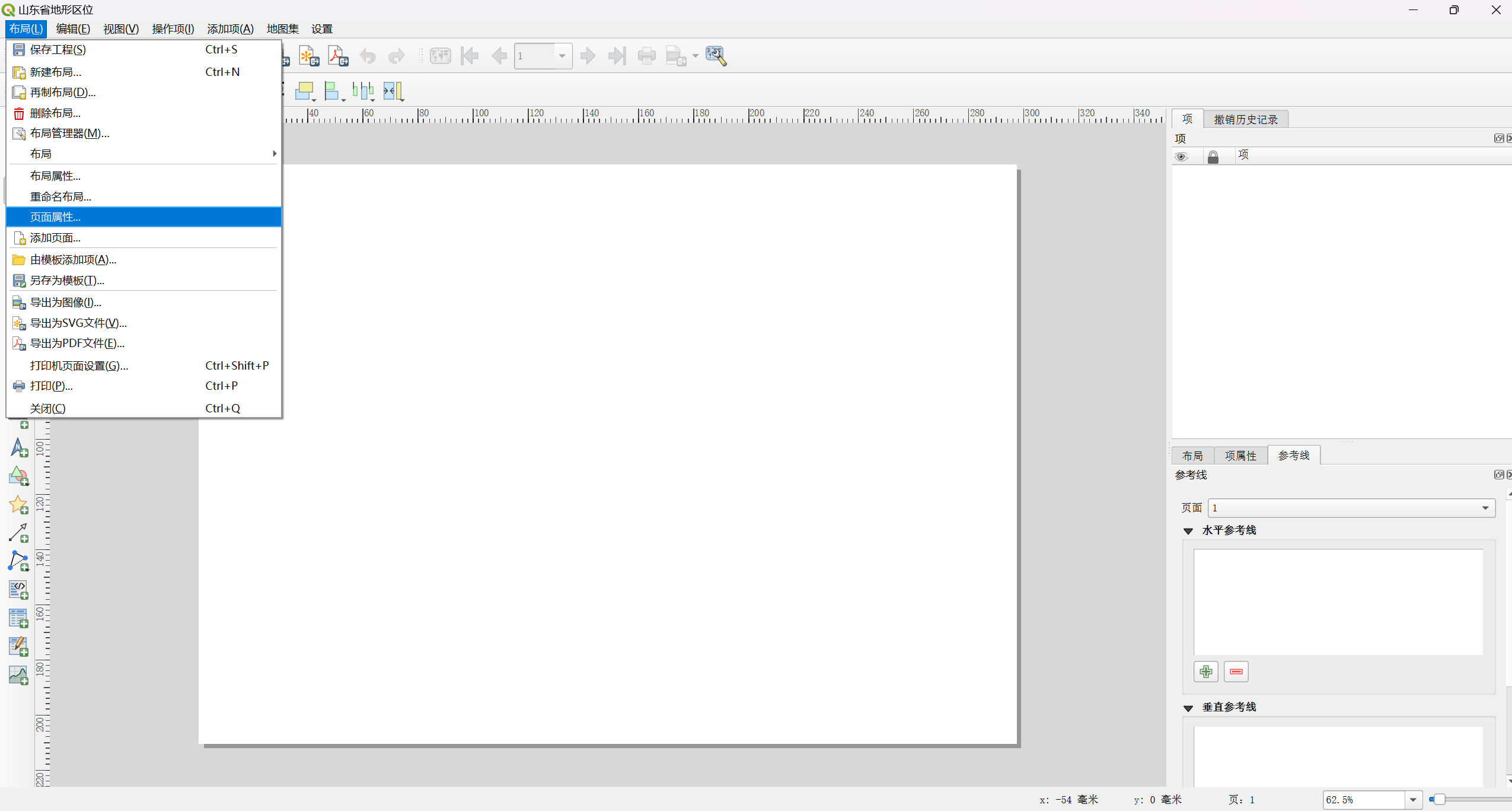Float the 项 panel with undock button

pyautogui.click(x=1498, y=138)
